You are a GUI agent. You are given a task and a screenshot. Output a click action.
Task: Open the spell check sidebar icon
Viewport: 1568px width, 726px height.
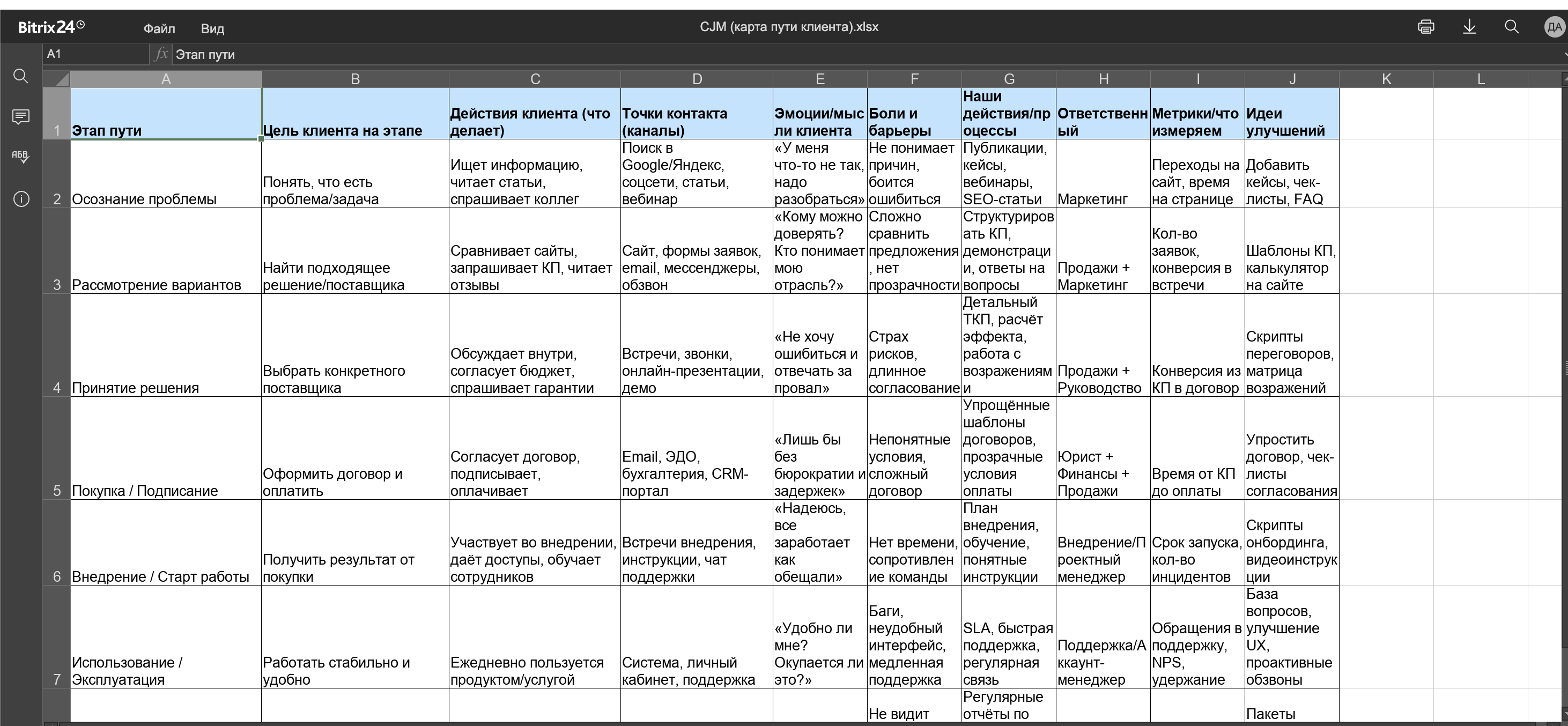21,157
